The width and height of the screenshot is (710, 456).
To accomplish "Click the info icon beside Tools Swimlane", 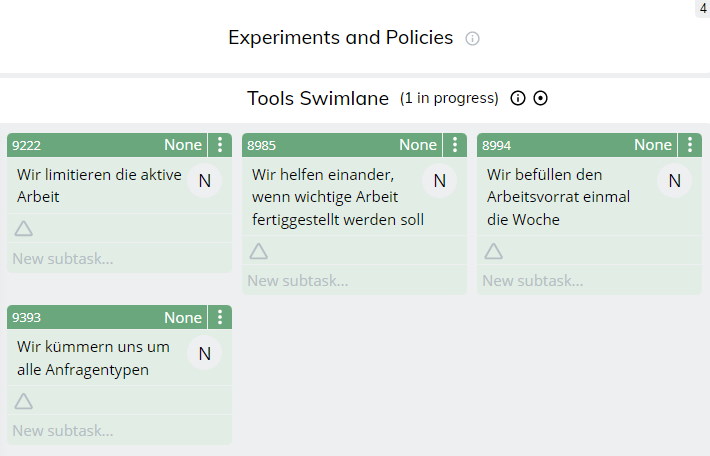I will pos(518,98).
